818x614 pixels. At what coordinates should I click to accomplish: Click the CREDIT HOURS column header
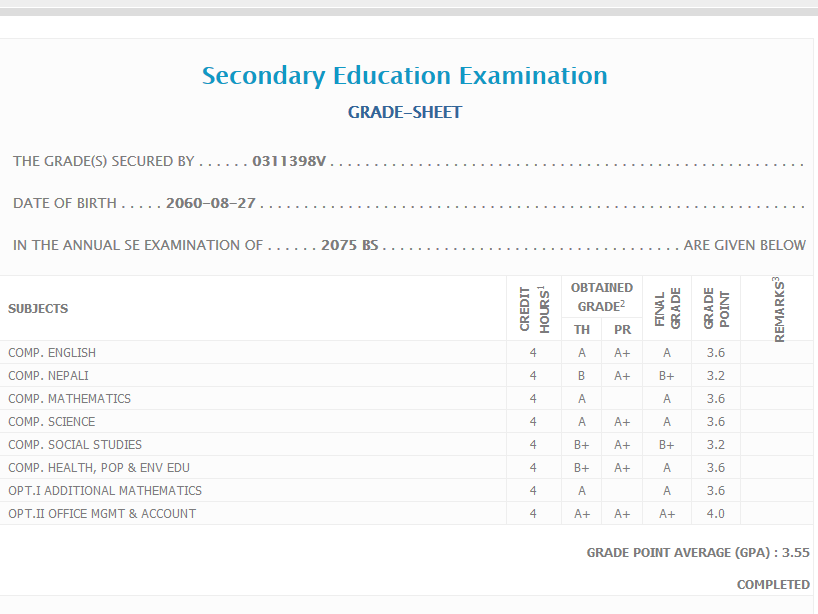click(x=533, y=309)
